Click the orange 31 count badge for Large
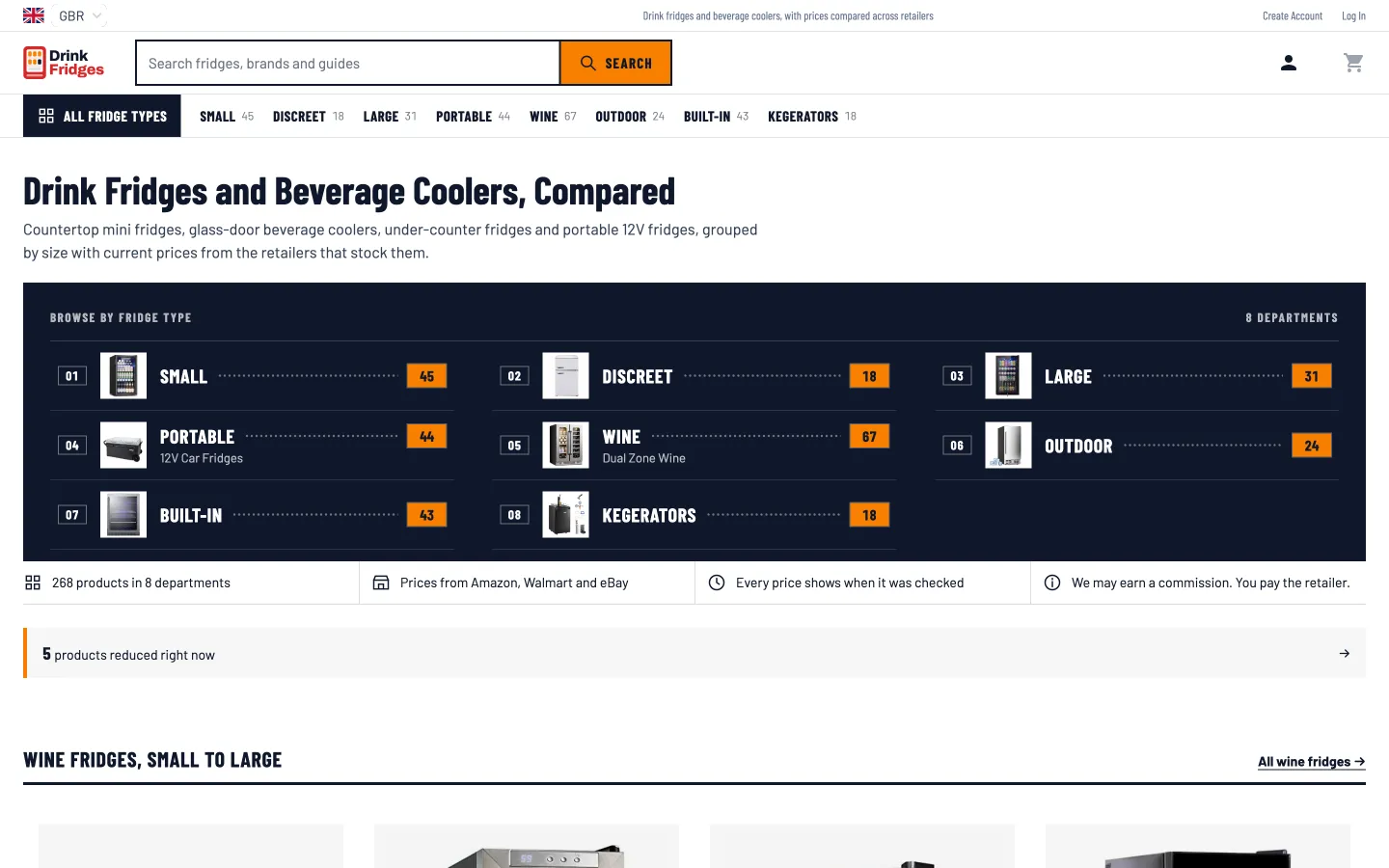This screenshot has width=1389, height=868. [1312, 376]
